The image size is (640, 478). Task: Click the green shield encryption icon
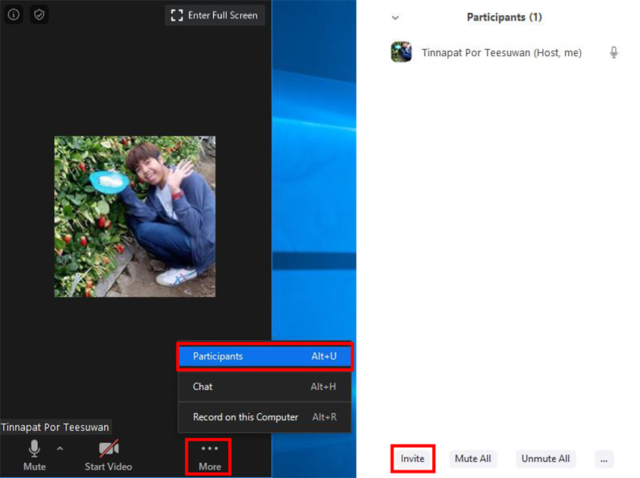39,15
